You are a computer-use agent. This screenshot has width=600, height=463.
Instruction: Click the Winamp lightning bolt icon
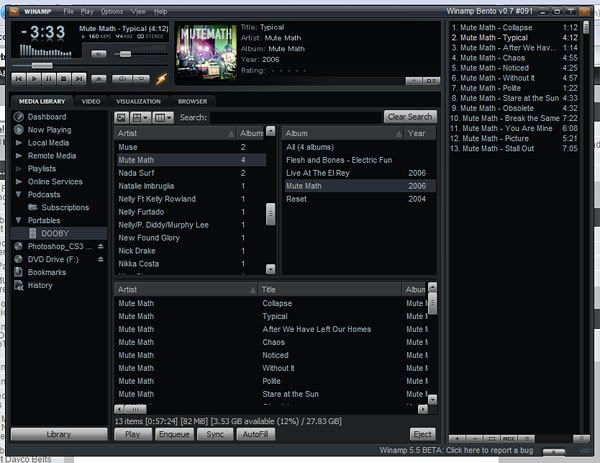(x=162, y=79)
